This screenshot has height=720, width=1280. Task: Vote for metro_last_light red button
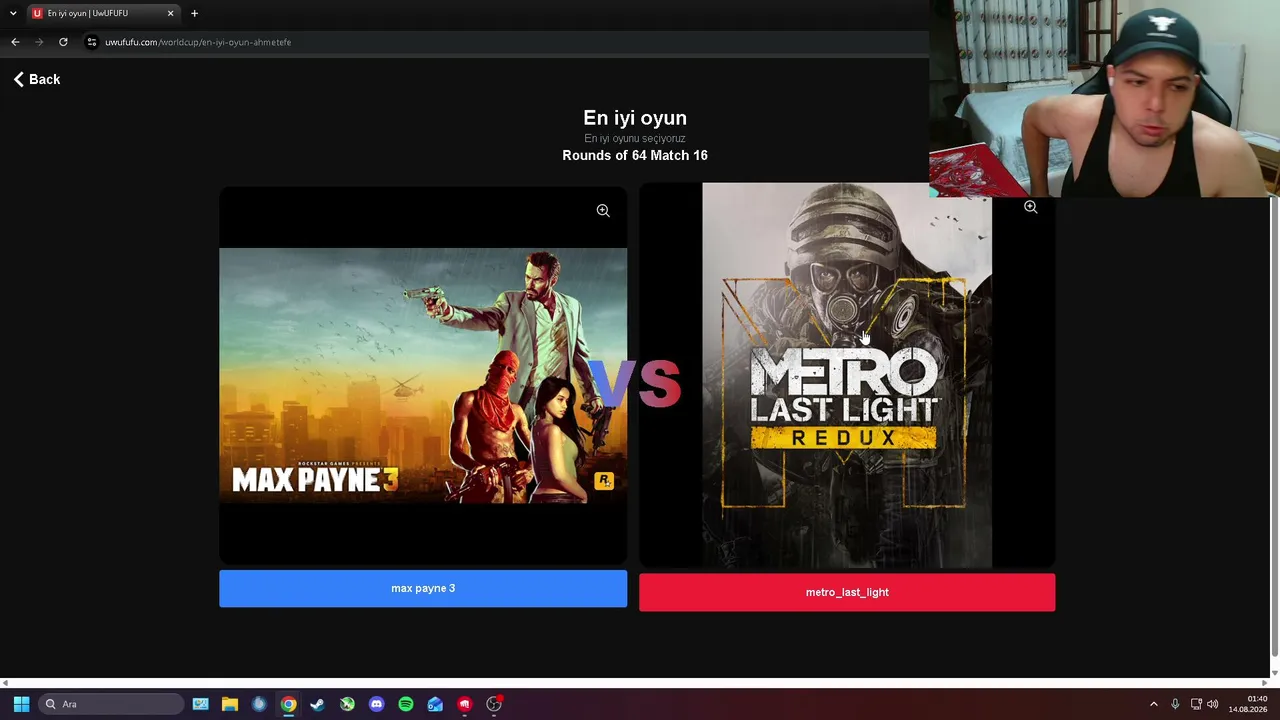click(x=847, y=592)
